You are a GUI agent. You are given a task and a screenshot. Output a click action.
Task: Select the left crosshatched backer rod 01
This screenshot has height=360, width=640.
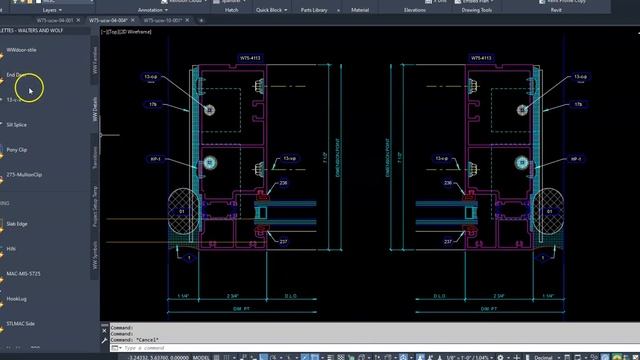[x=183, y=211]
